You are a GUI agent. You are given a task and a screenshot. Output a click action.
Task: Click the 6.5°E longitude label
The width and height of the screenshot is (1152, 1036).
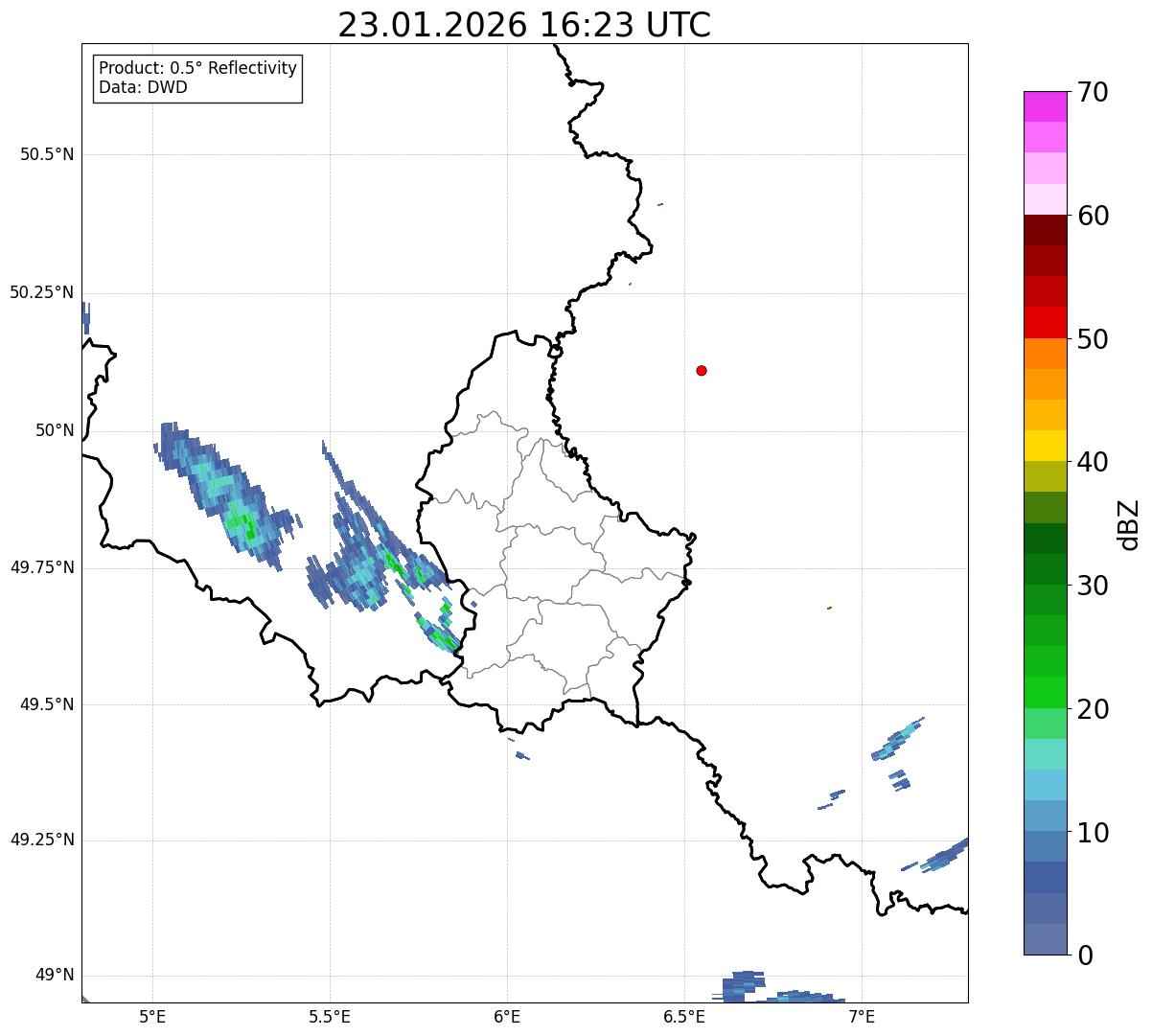point(684,1016)
